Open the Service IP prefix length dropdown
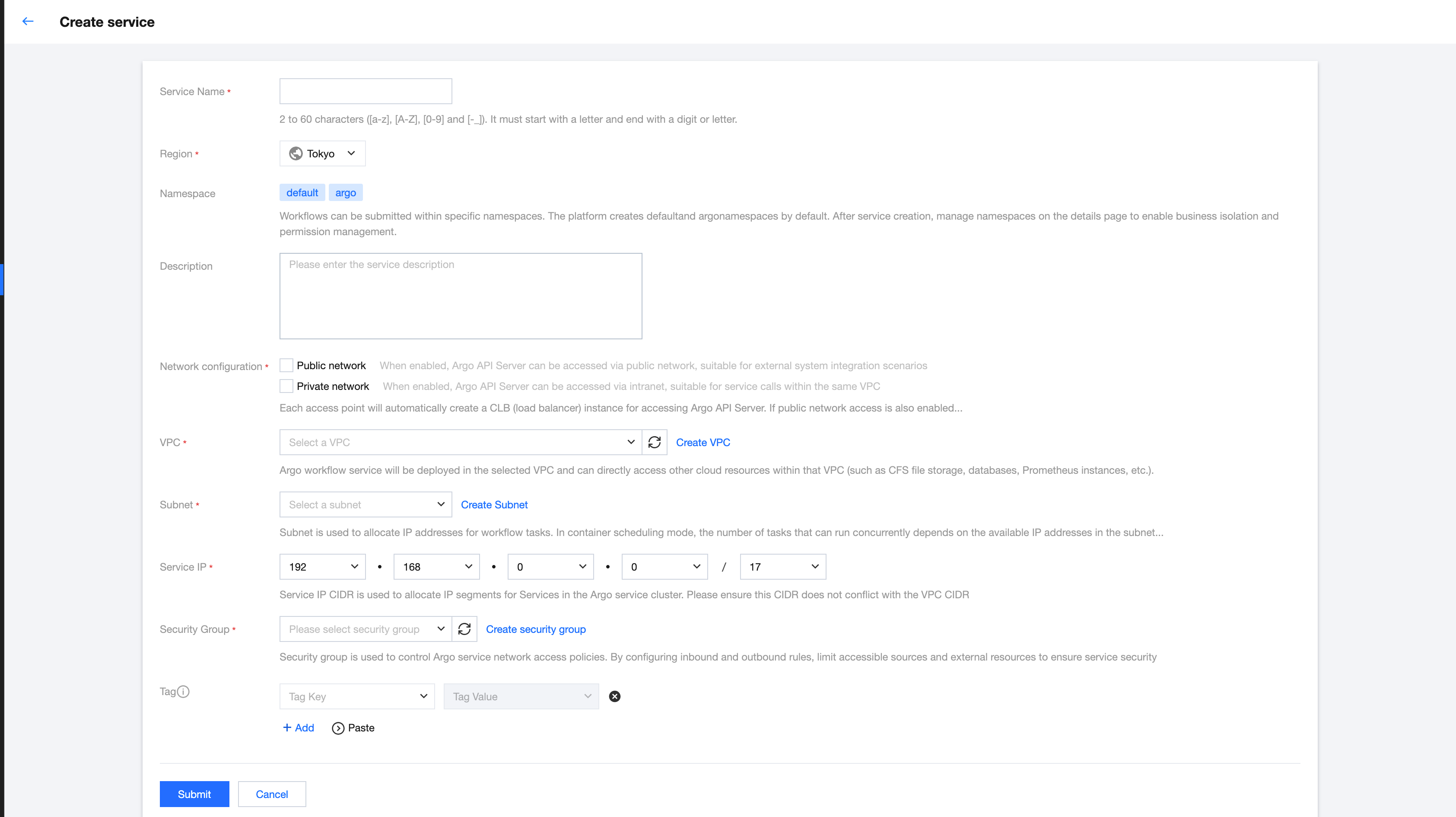 click(x=782, y=567)
